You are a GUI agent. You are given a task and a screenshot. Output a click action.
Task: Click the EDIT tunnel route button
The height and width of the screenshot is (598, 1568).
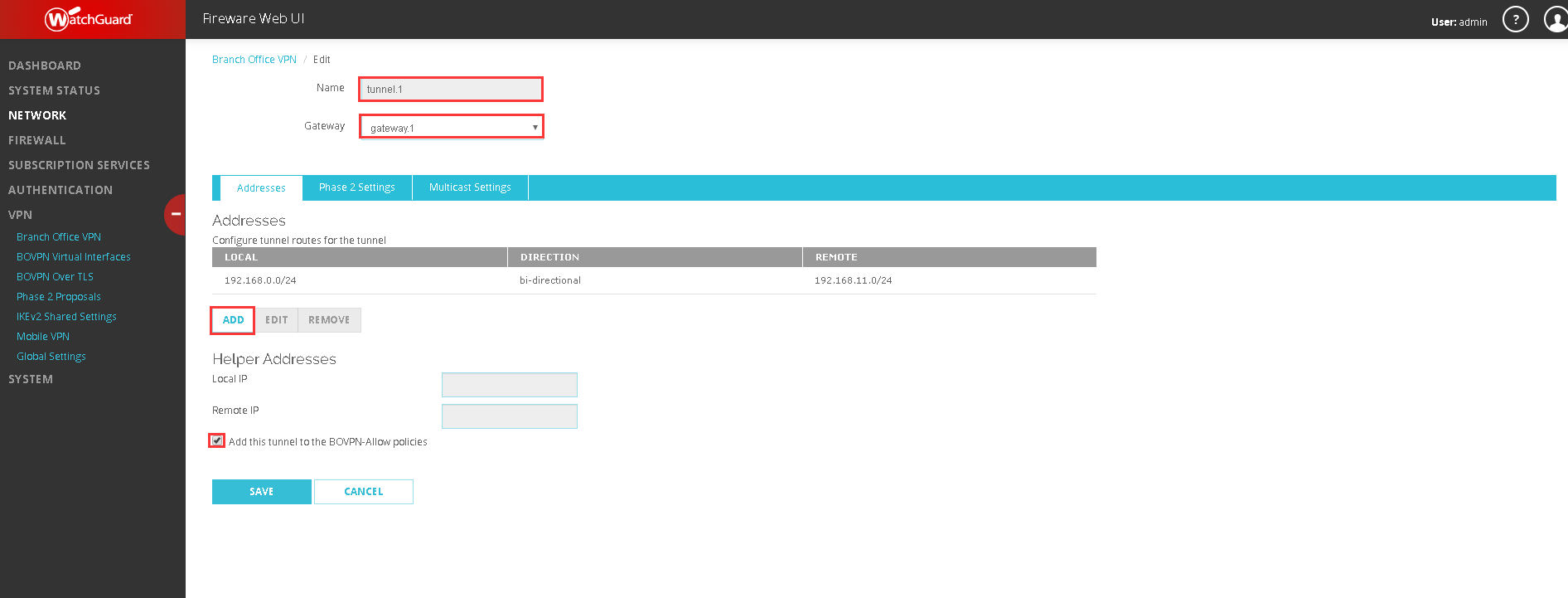pyautogui.click(x=277, y=320)
